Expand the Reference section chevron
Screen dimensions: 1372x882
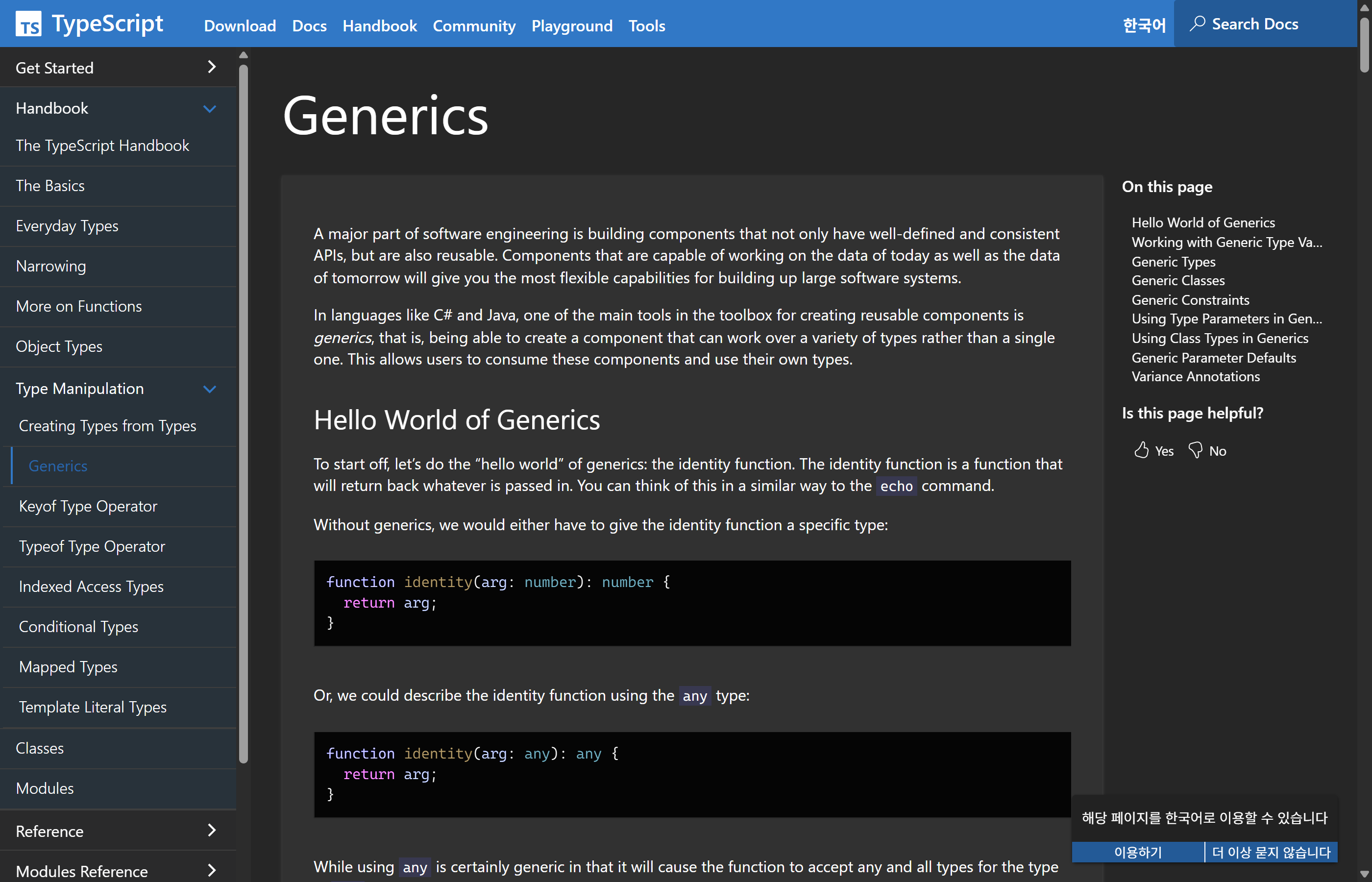[211, 831]
